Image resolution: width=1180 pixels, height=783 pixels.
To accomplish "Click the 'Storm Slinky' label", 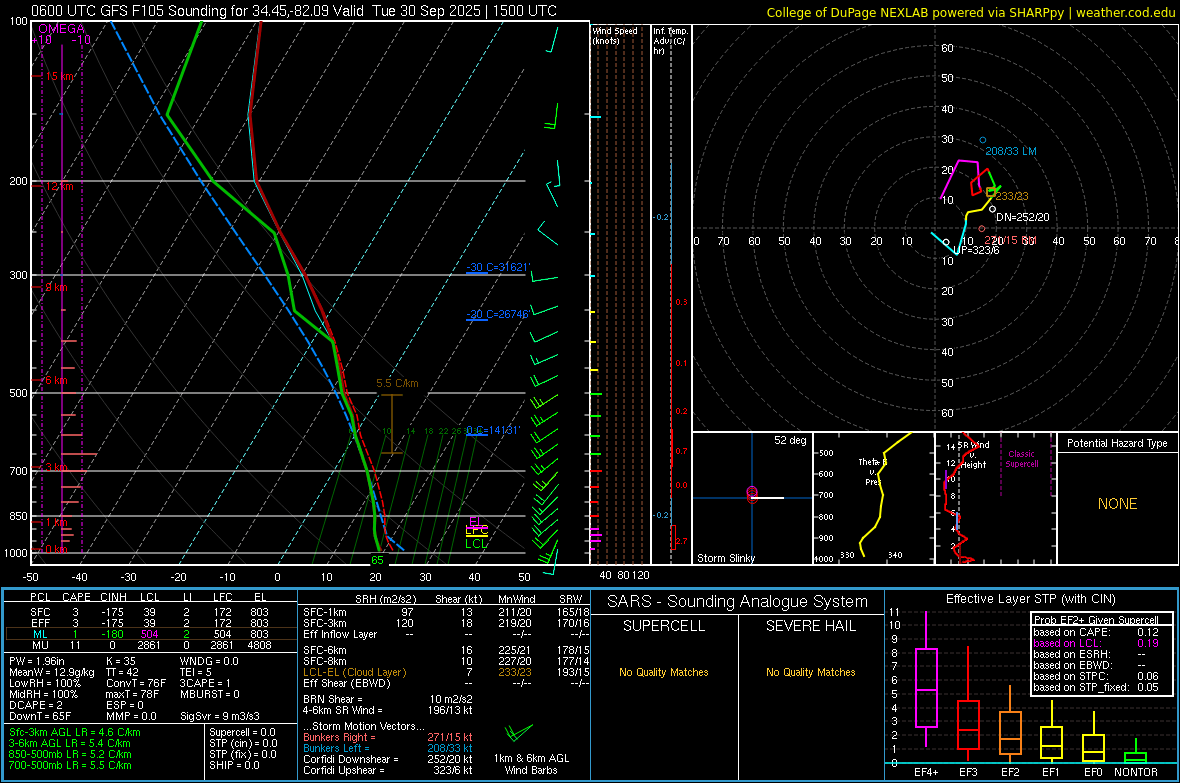I will pyautogui.click(x=725, y=558).
